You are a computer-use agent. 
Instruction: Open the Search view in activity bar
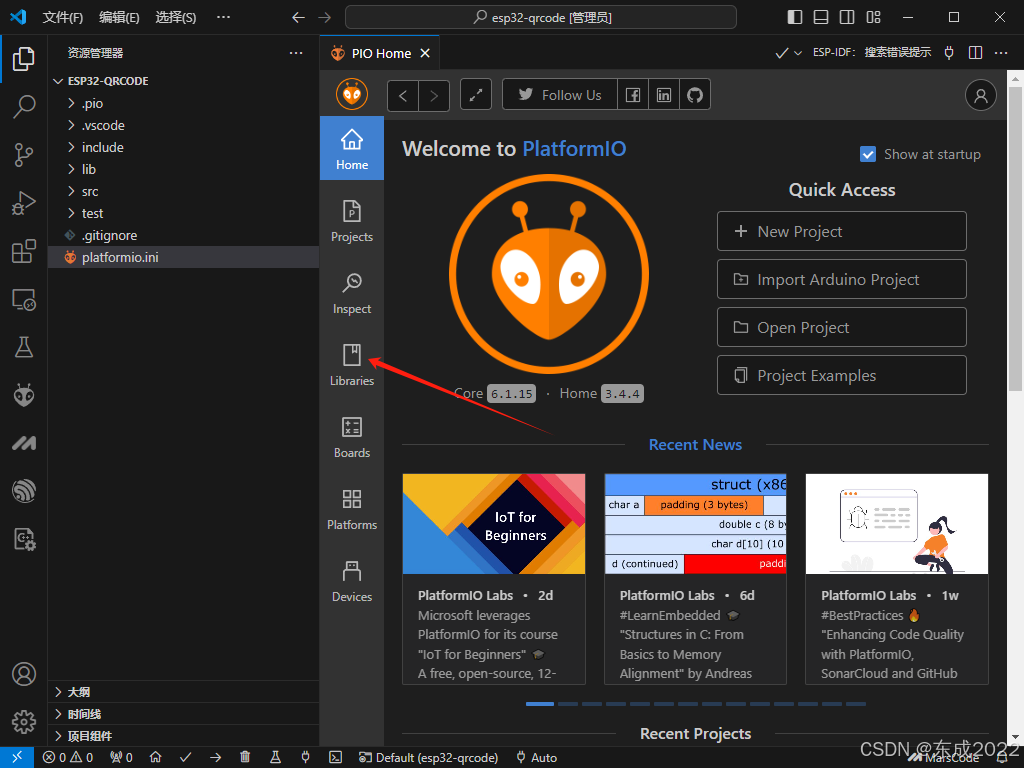[24, 106]
